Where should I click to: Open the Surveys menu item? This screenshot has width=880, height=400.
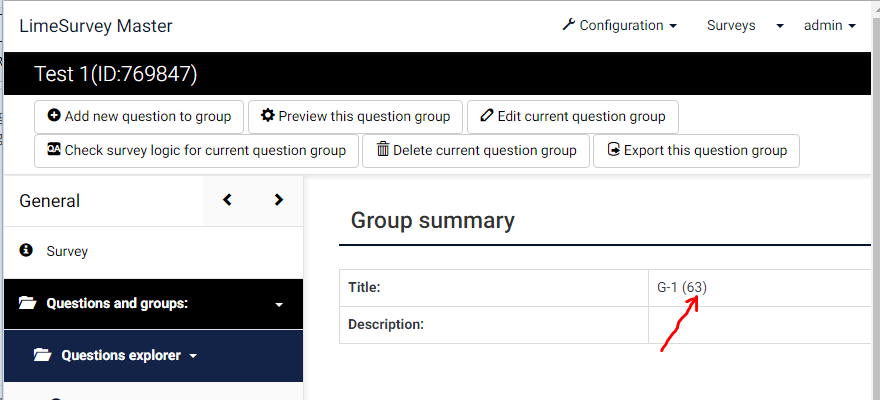(731, 25)
